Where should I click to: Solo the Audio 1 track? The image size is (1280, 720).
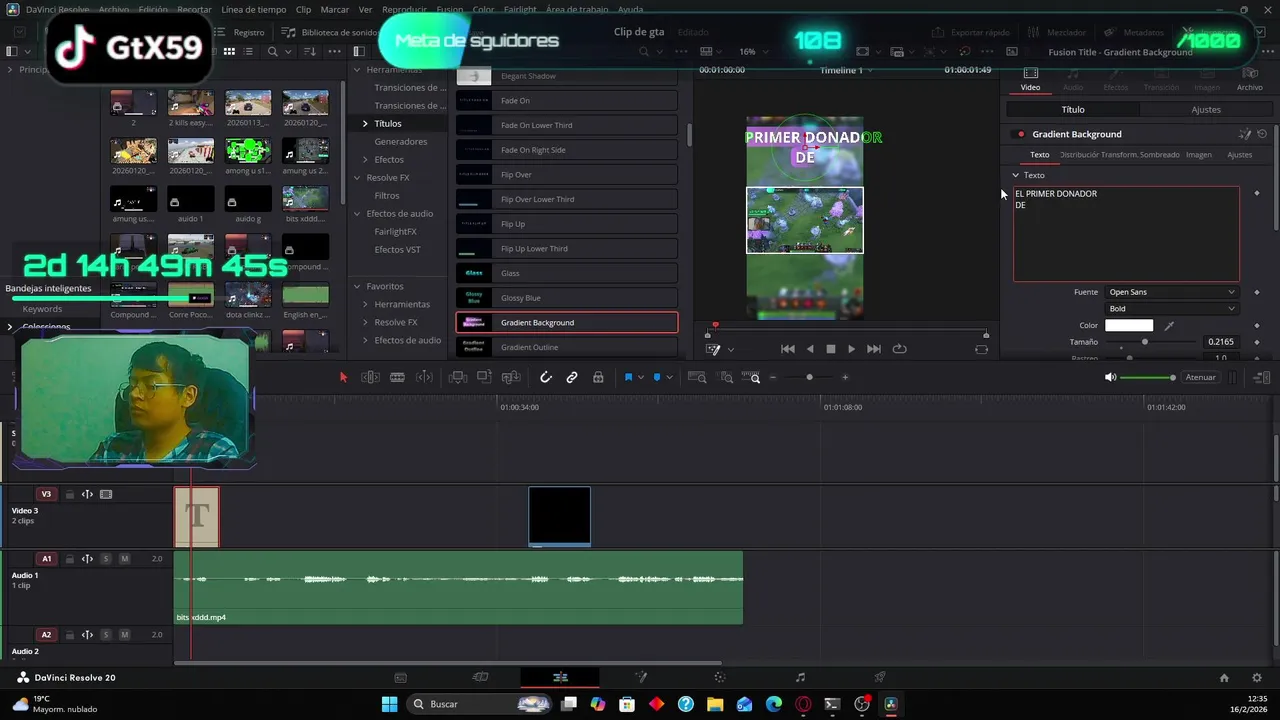(x=105, y=559)
